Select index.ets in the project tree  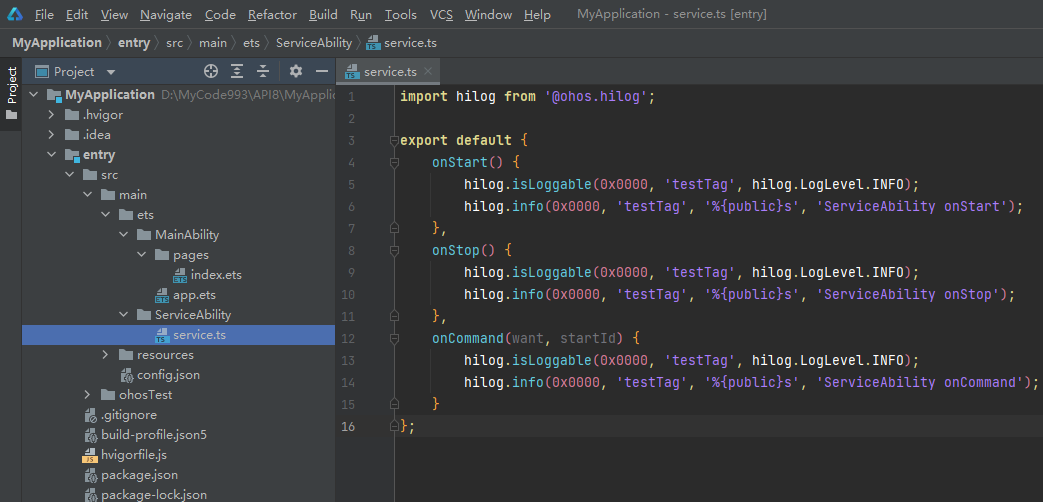(216, 275)
